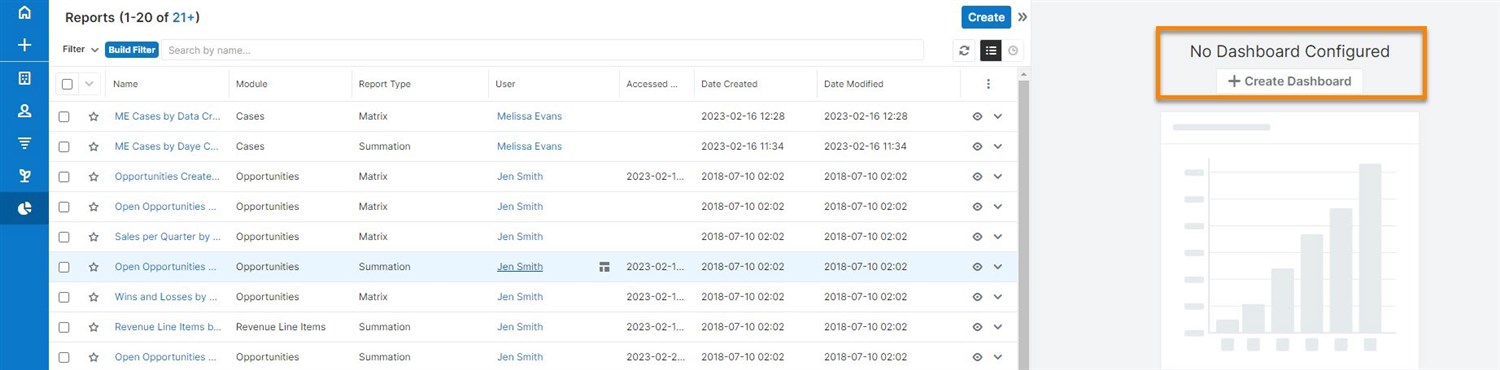Check the ME Cases by Data Cr... row
The image size is (1500, 370).
pos(64,117)
